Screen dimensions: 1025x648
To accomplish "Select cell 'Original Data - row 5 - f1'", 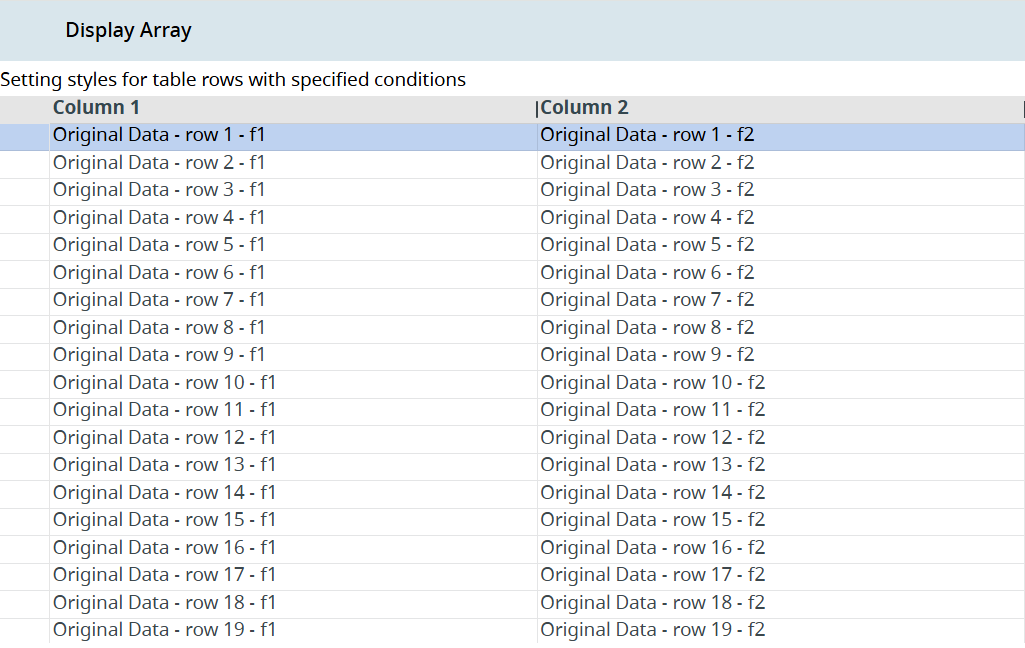I will (x=159, y=245).
